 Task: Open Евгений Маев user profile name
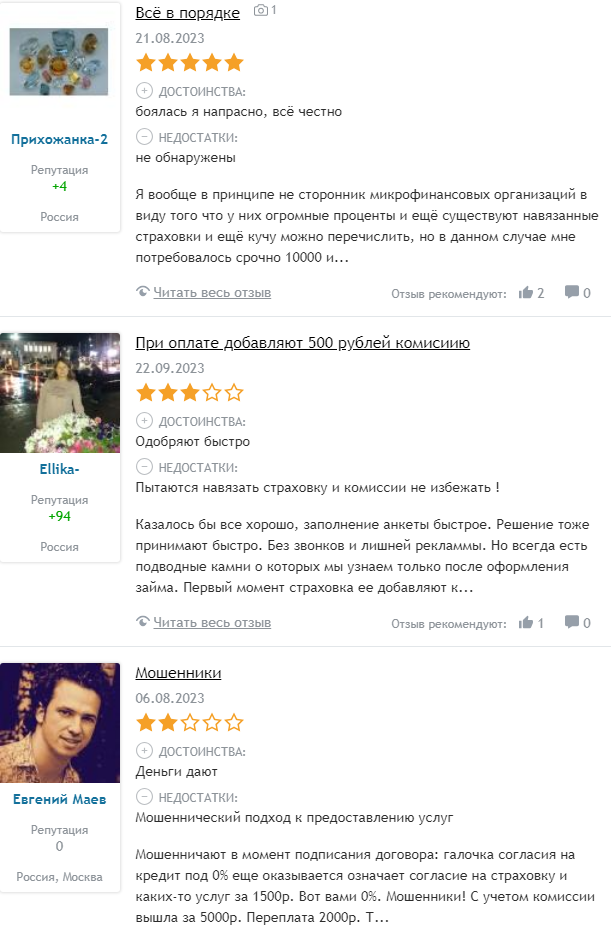click(60, 799)
